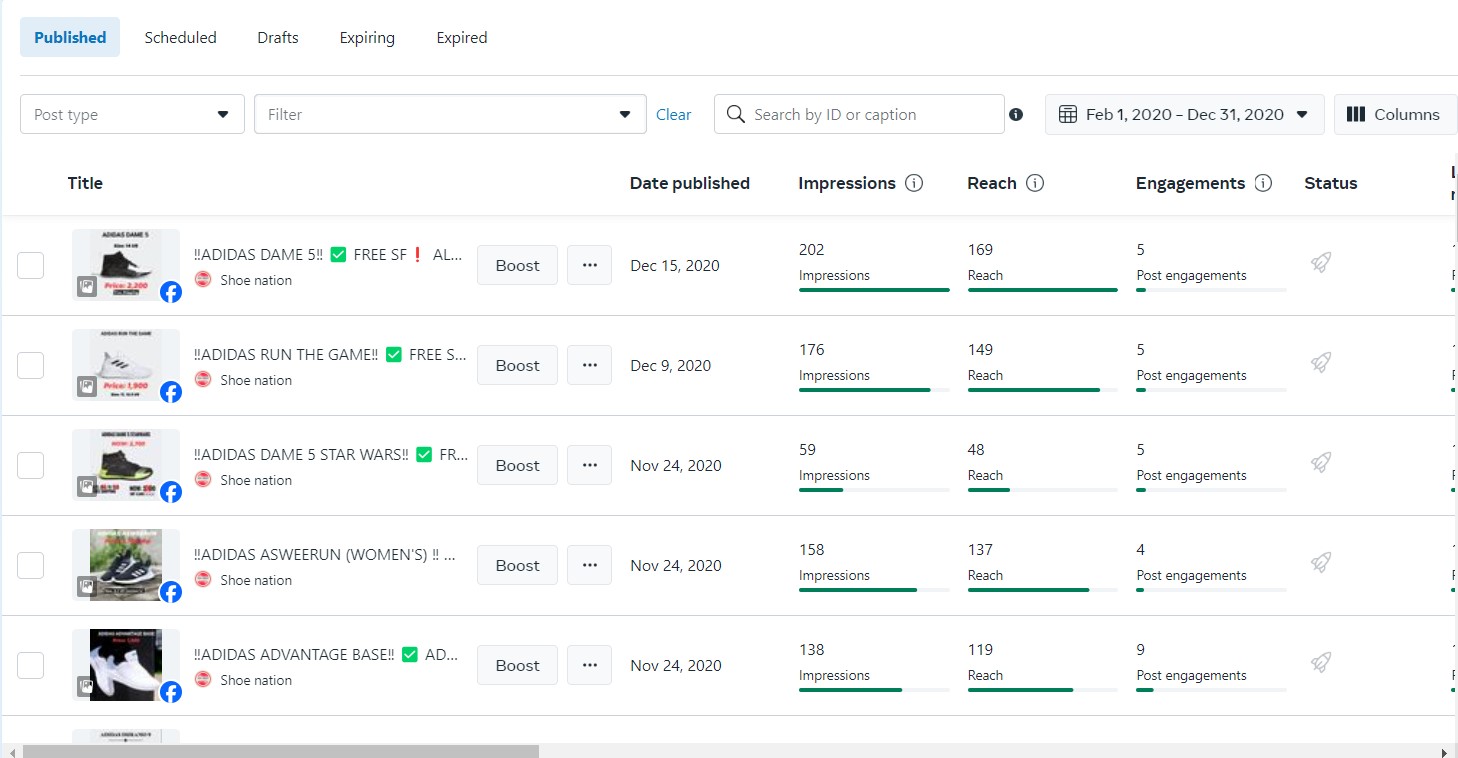Image resolution: width=1458 pixels, height=758 pixels.
Task: Open the Post type dropdown
Action: (x=132, y=114)
